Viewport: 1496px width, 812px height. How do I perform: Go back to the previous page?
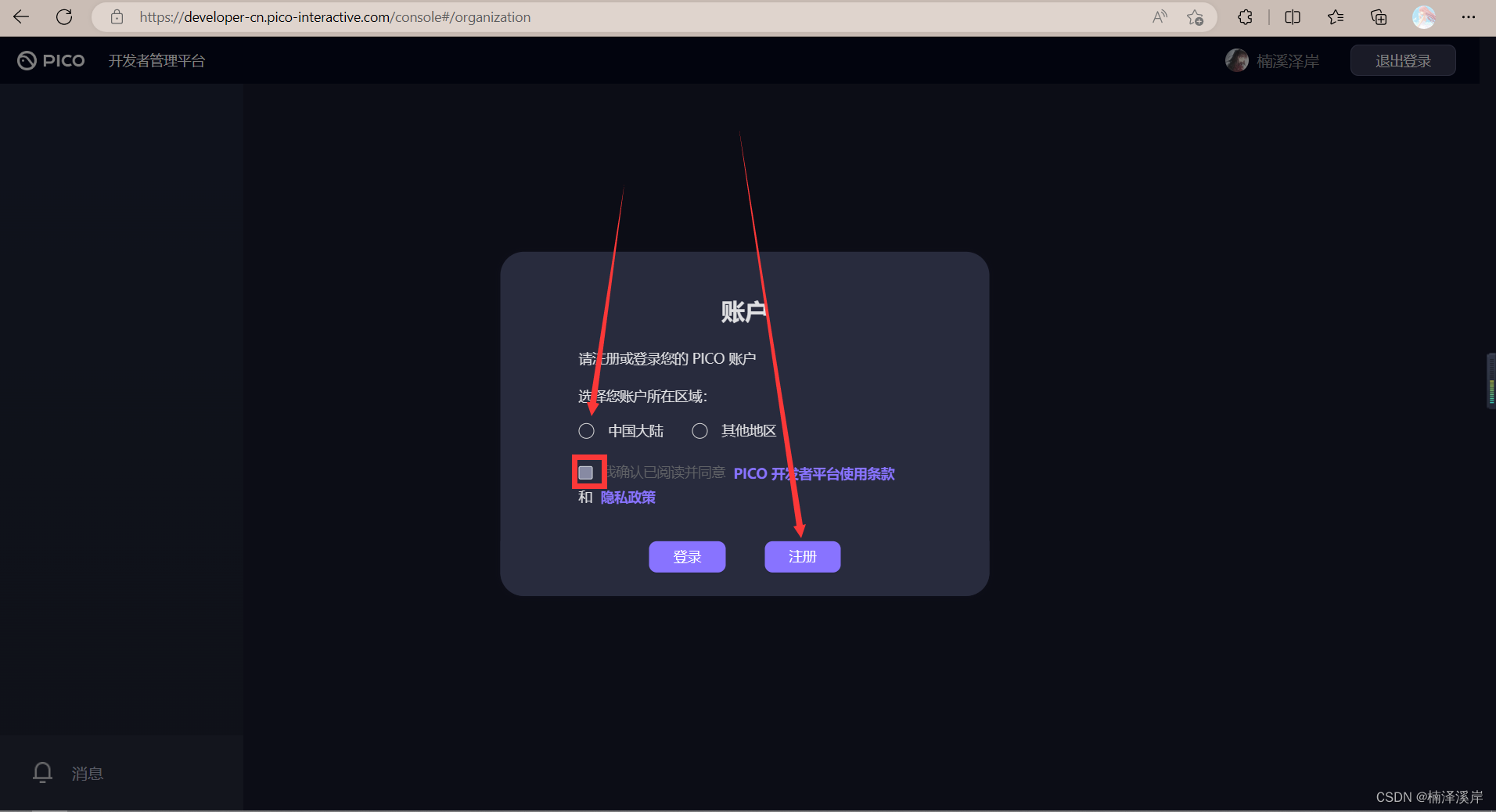[x=21, y=16]
